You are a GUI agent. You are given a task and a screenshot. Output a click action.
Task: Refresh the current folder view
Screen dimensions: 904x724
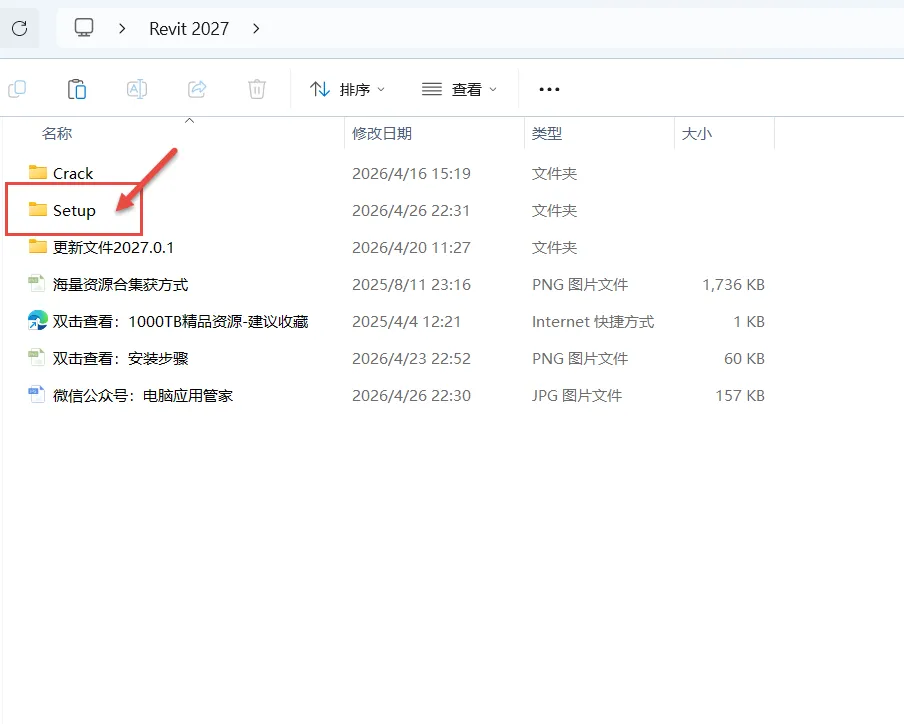[20, 28]
